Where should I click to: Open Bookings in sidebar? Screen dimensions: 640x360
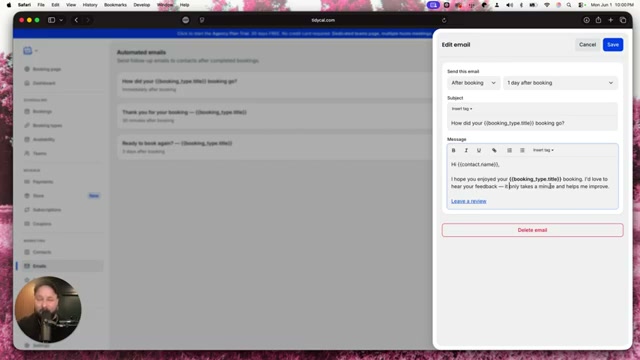tap(62, 111)
